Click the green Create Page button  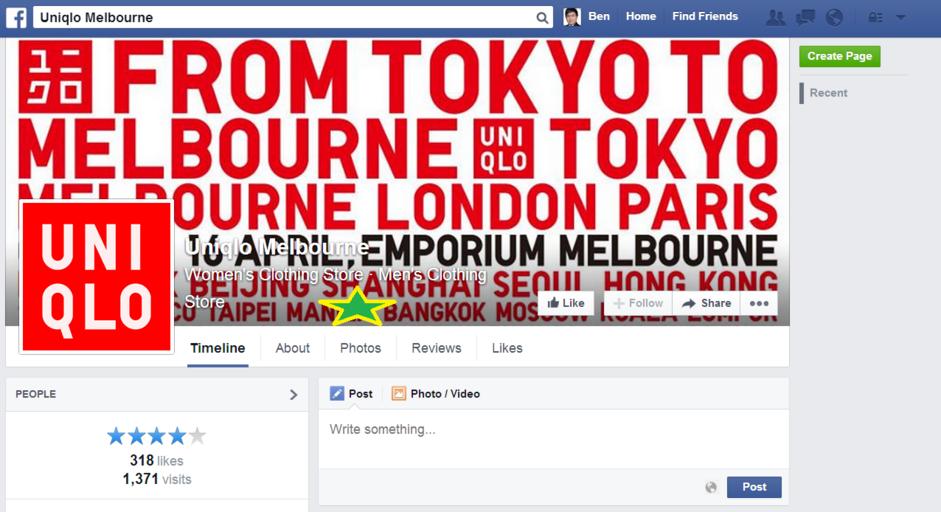point(840,56)
